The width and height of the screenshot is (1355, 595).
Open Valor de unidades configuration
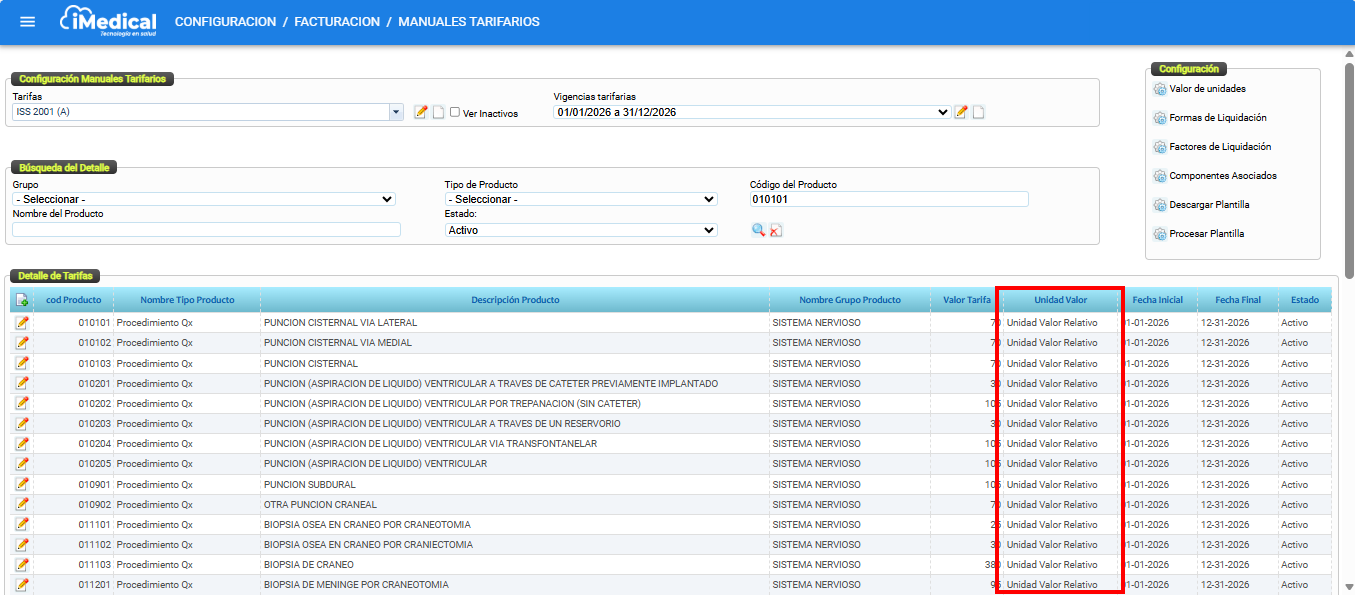pyautogui.click(x=1208, y=89)
